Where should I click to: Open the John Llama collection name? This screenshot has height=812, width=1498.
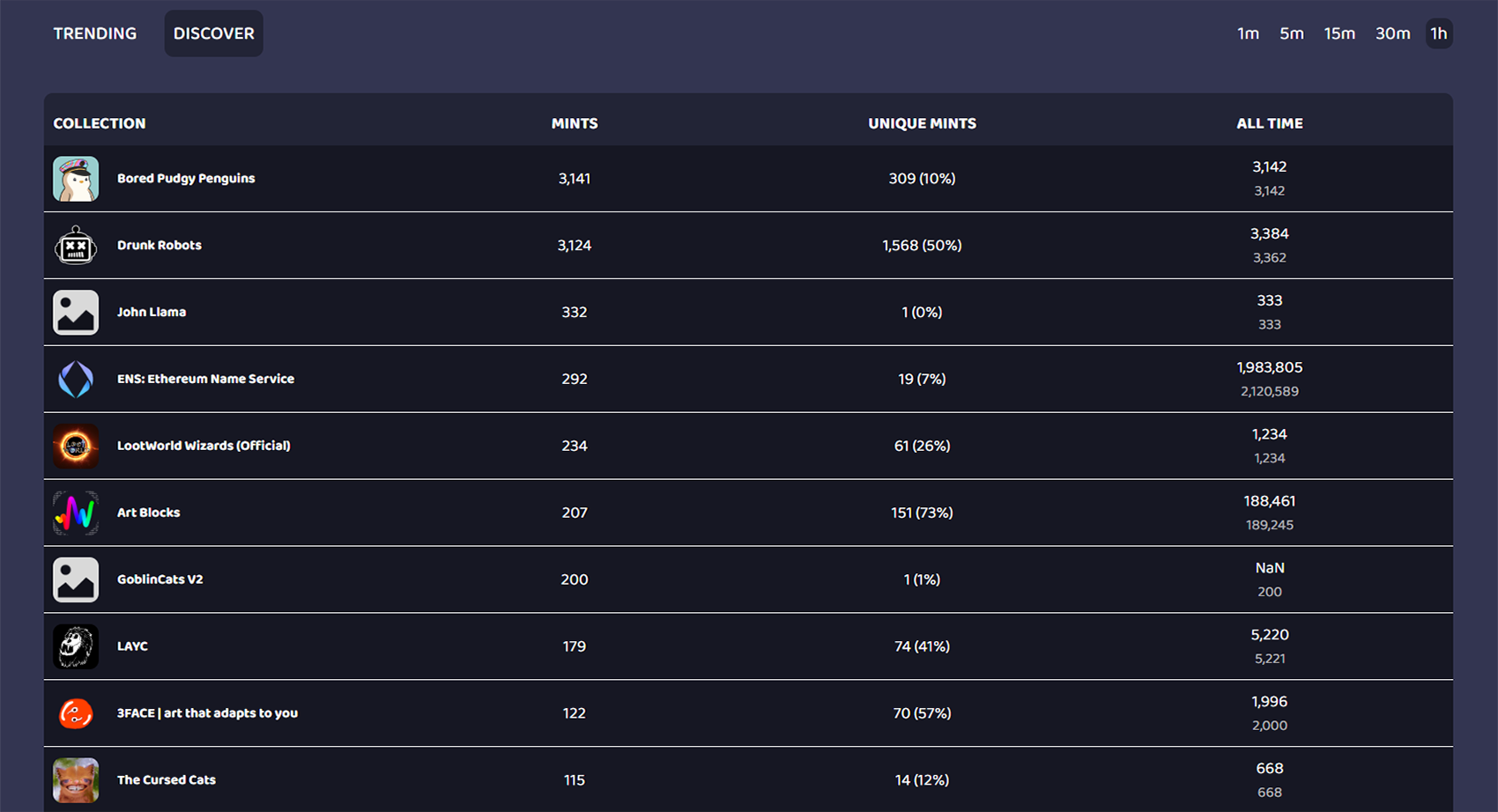point(152,312)
